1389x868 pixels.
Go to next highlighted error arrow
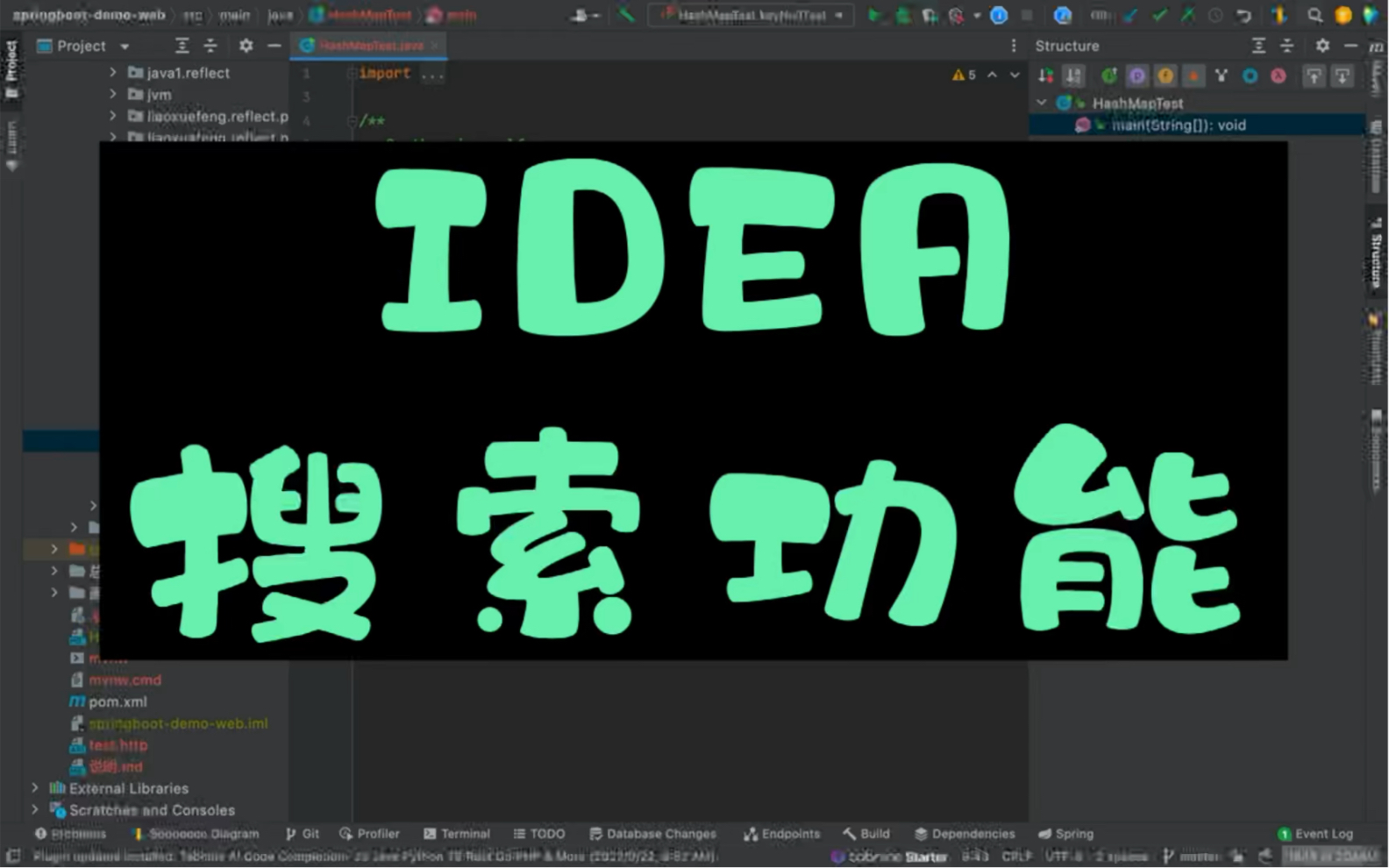tap(1015, 75)
